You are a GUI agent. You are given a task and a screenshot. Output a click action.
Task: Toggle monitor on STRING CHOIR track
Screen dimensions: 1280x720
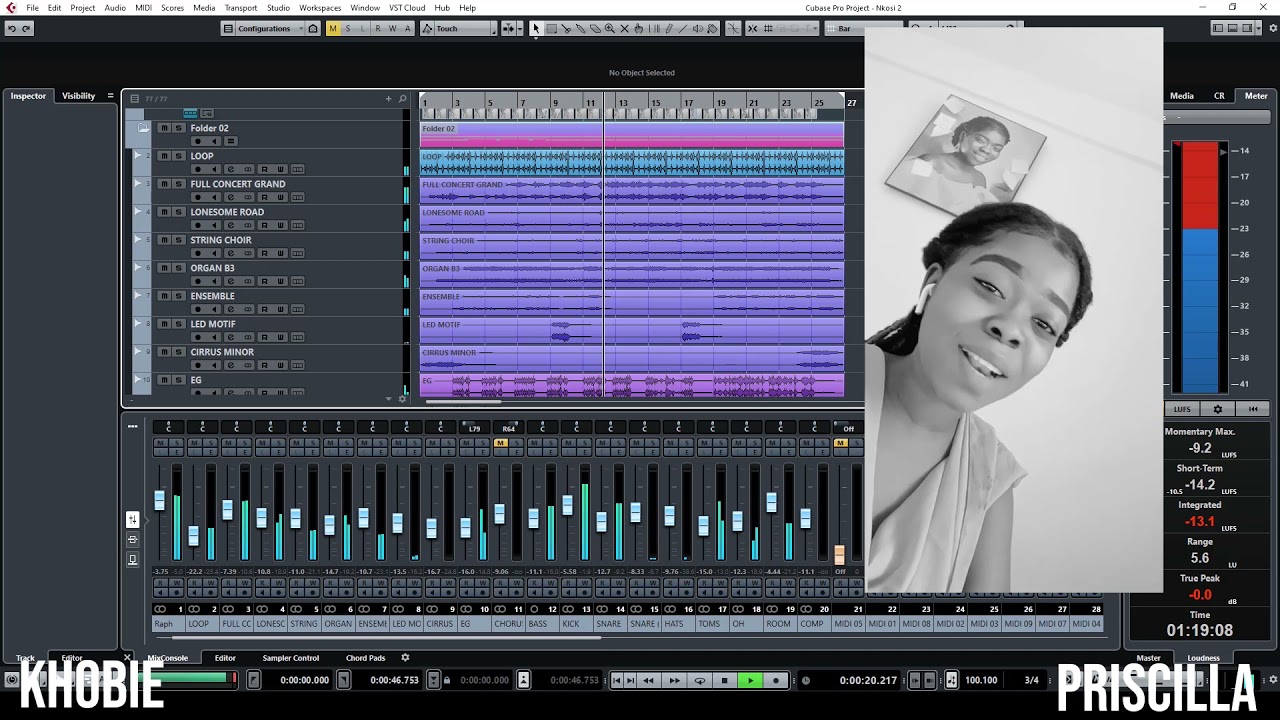[x=214, y=253]
